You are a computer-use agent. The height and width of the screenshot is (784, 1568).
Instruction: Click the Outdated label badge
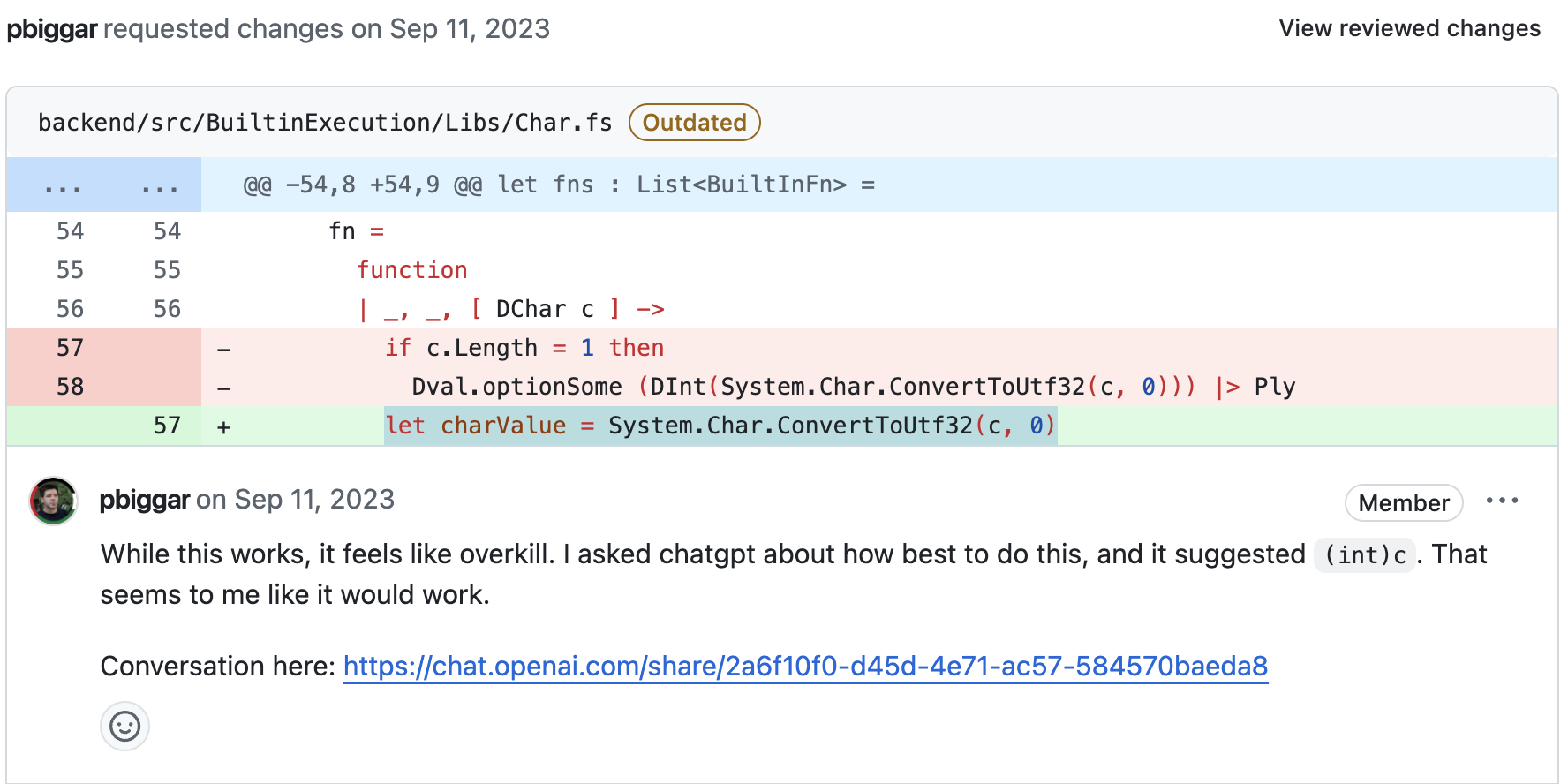point(694,123)
